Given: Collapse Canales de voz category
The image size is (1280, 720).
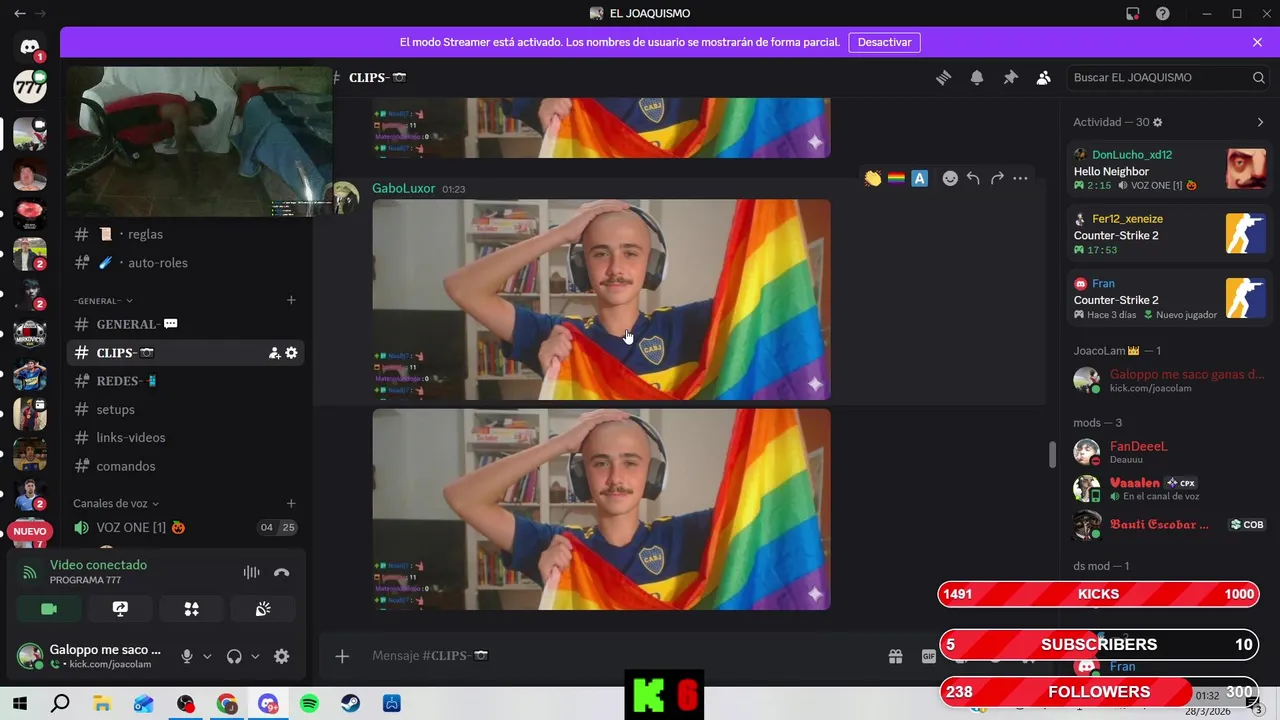Looking at the screenshot, I should (116, 503).
